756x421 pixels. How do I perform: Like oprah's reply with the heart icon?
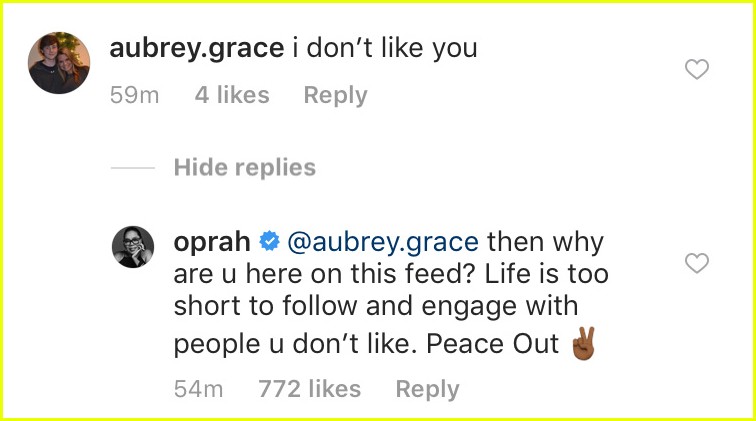tap(697, 263)
